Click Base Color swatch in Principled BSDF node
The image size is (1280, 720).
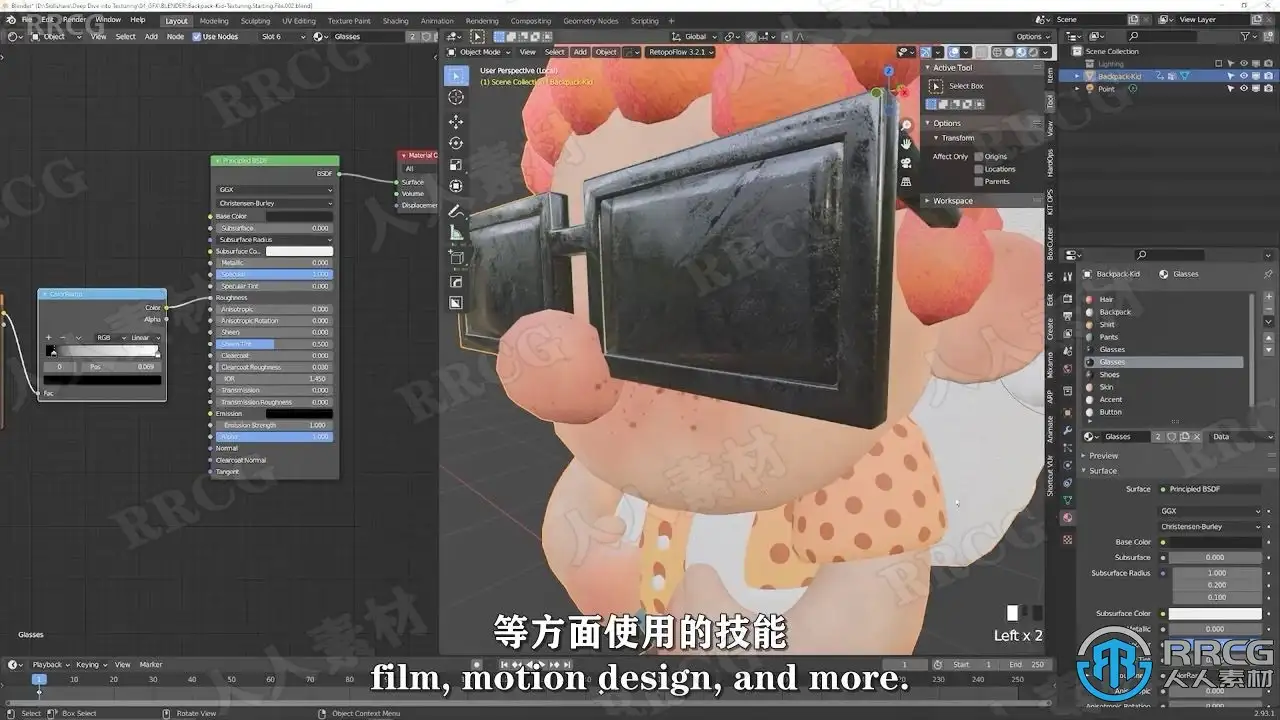pyautogui.click(x=299, y=216)
